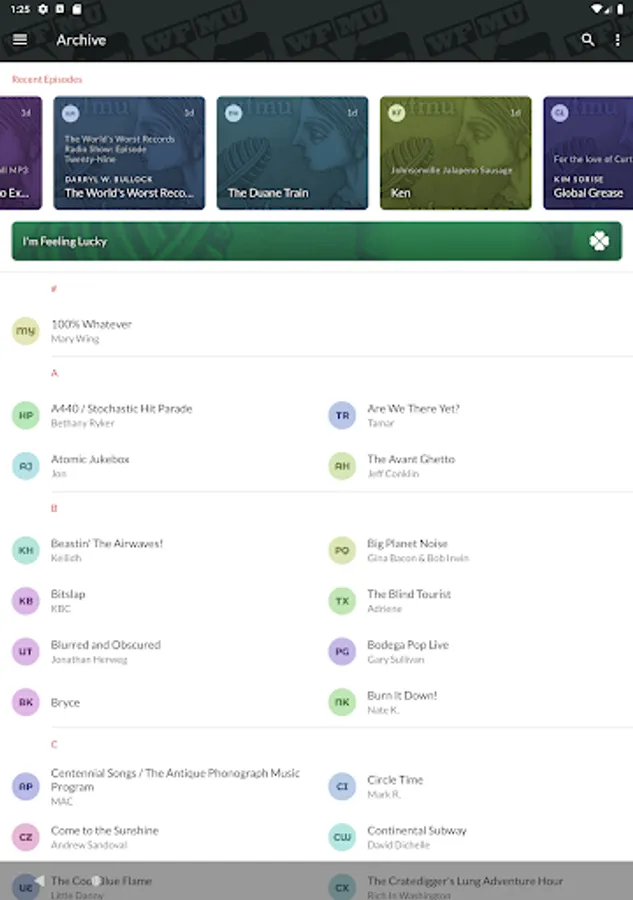Click the CZ avatar for Come to the Sunshine

coord(26,837)
